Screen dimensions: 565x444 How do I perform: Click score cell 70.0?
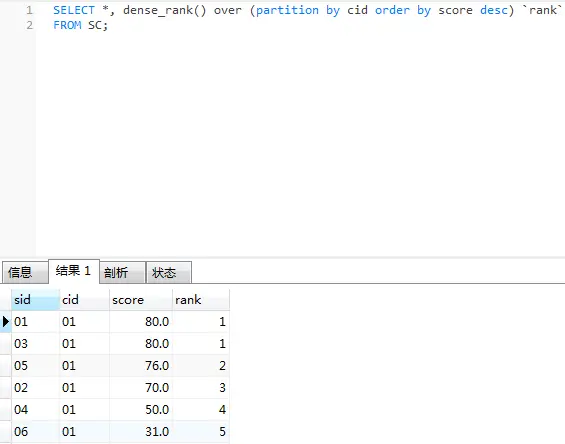click(x=141, y=387)
